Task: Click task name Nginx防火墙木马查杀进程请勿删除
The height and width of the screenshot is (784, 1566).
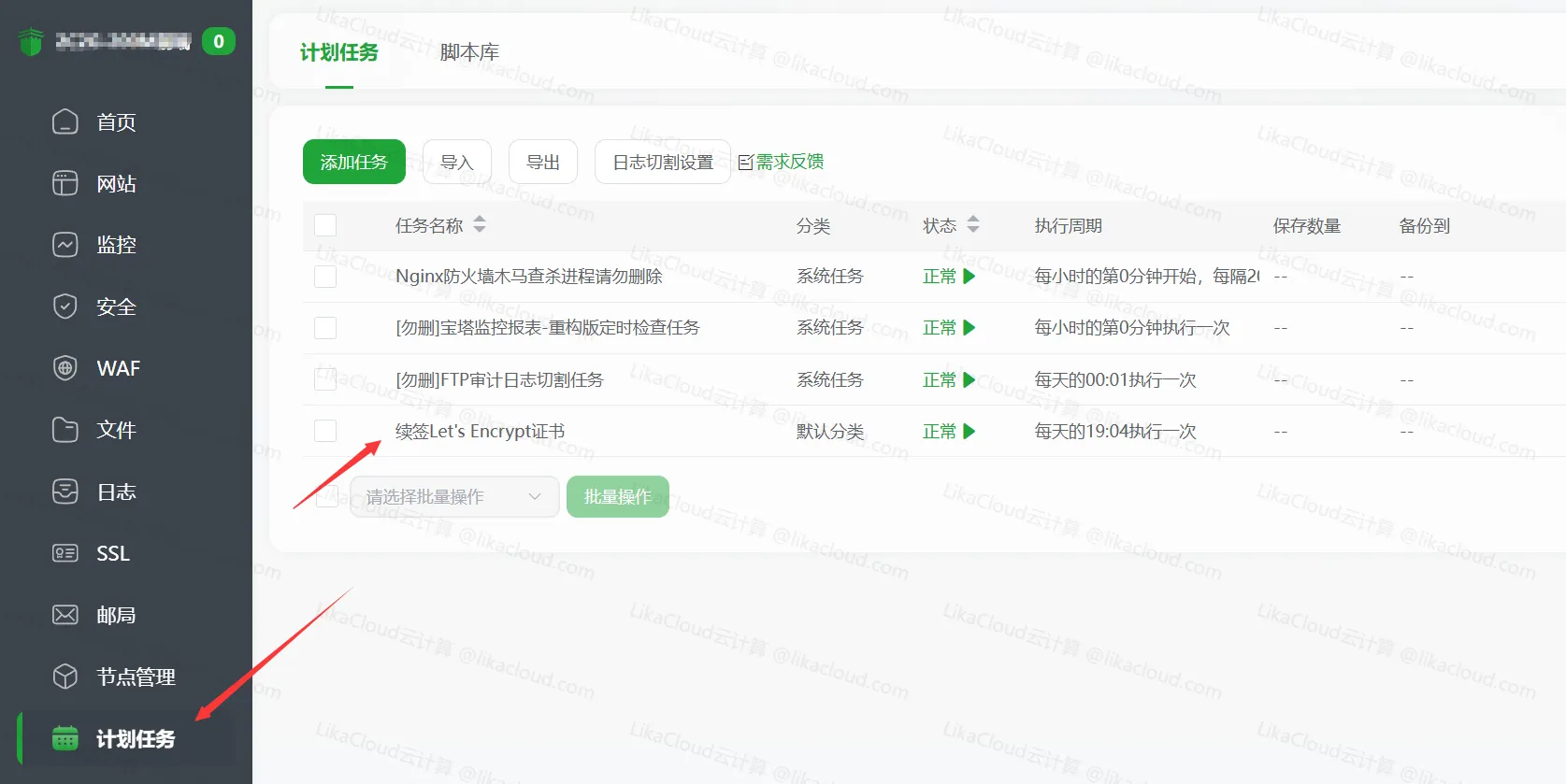Action: coord(529,277)
